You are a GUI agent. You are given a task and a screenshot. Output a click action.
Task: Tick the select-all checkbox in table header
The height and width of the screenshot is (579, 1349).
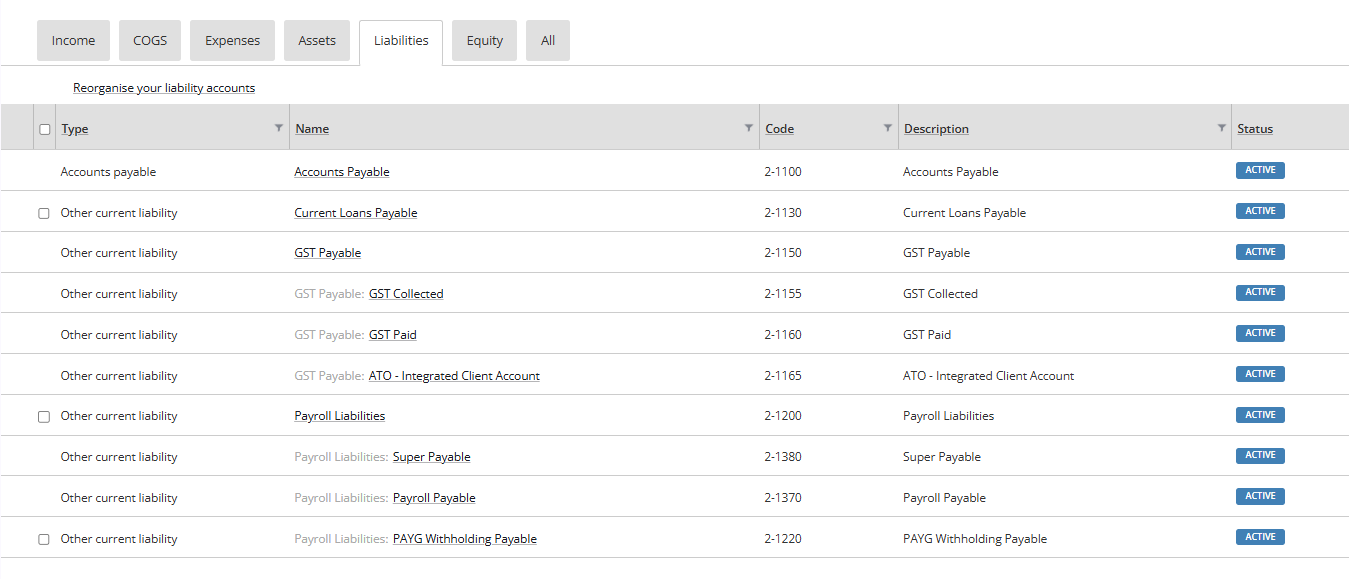pyautogui.click(x=44, y=129)
